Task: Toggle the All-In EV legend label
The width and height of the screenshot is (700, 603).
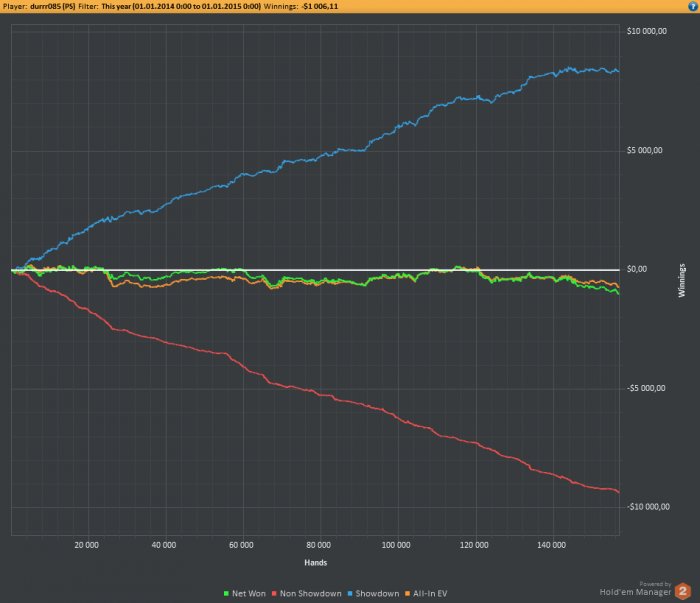Action: click(x=430, y=594)
